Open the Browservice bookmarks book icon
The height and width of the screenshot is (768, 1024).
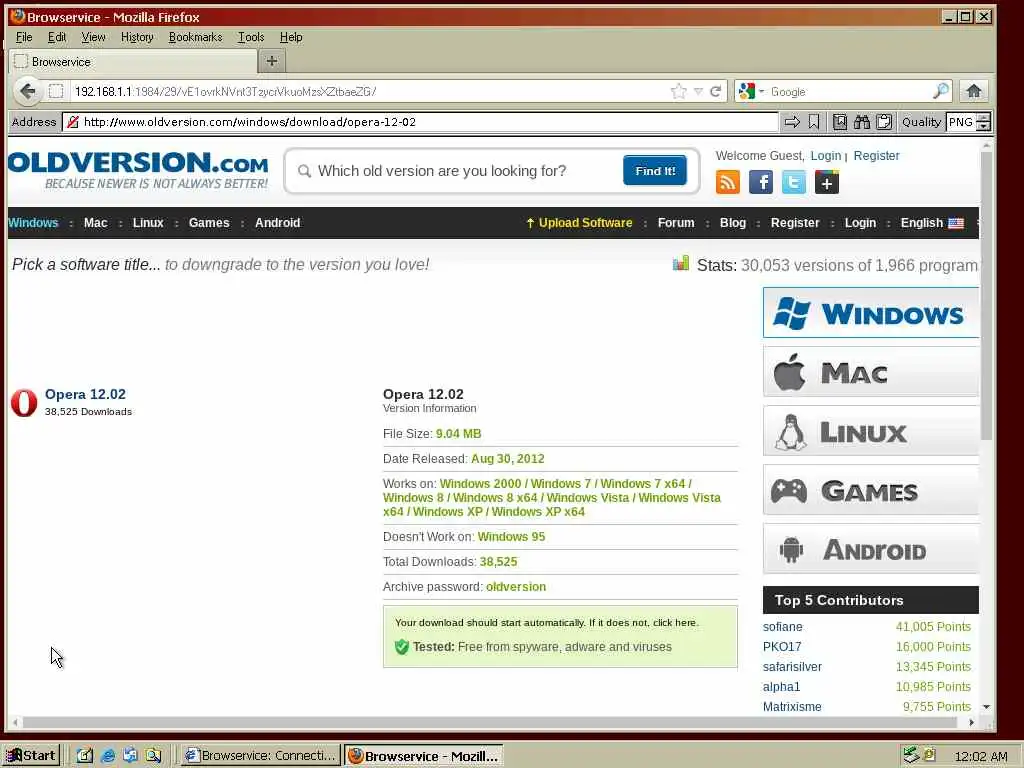[840, 122]
